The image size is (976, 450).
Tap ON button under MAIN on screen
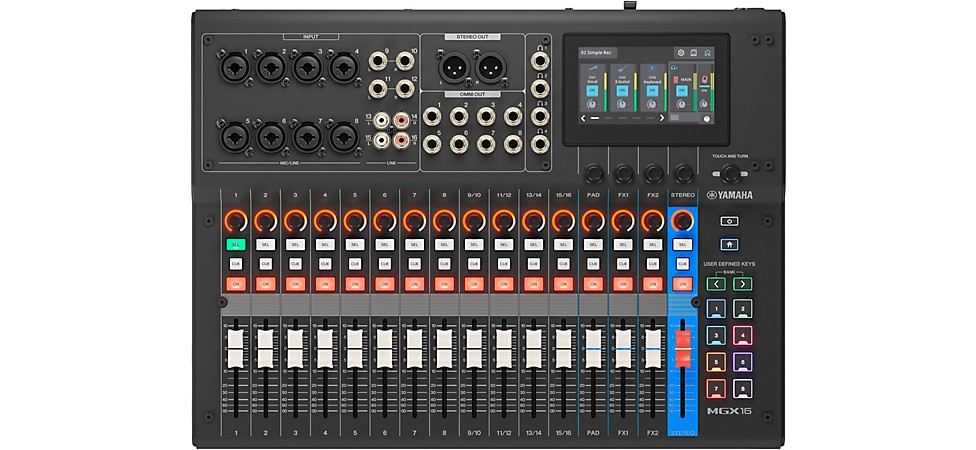pos(682,91)
